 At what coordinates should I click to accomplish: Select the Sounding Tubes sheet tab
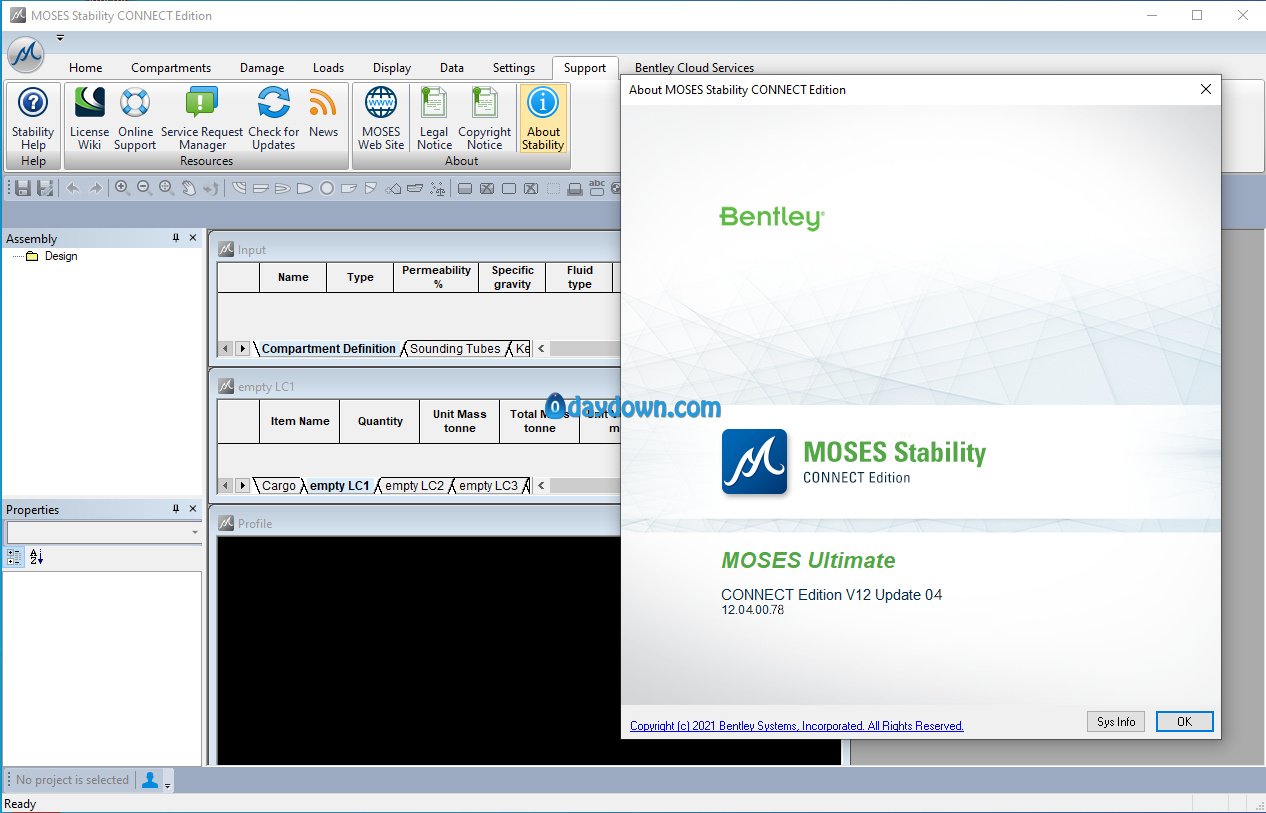coord(455,349)
